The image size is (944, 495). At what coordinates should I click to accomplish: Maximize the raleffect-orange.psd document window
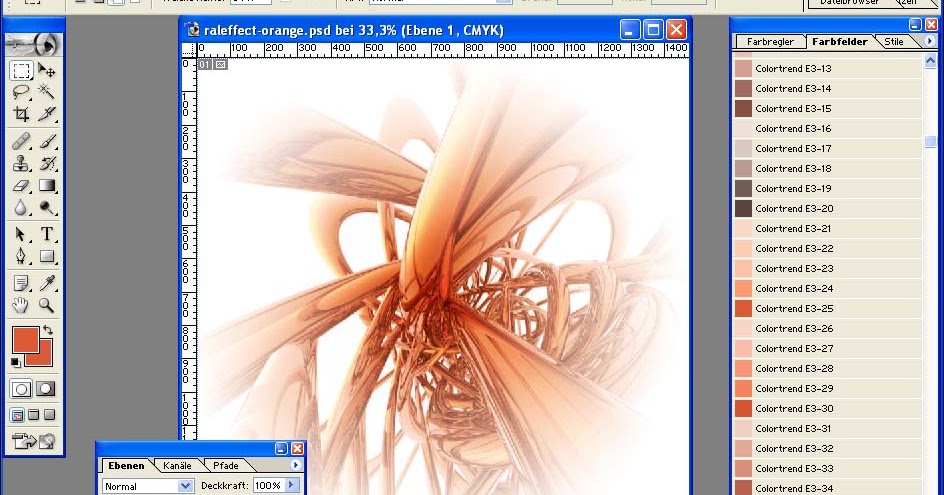(x=653, y=30)
